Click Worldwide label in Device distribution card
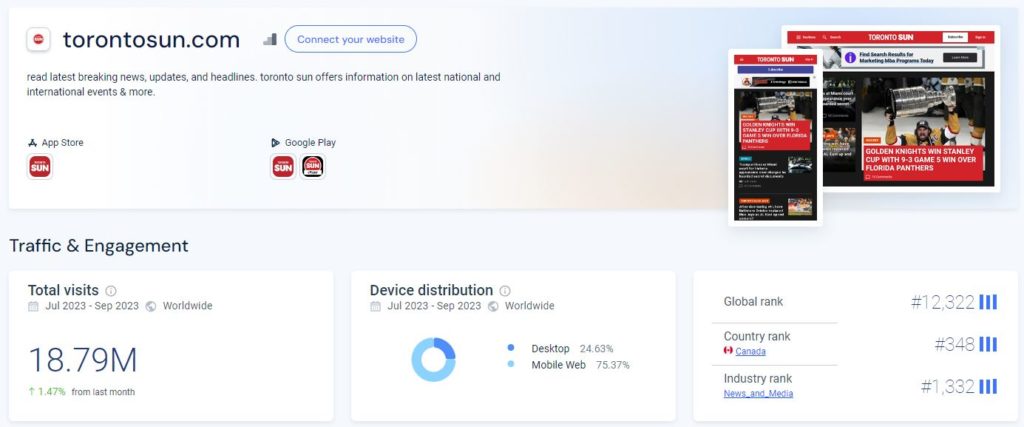The width and height of the screenshot is (1024, 427). pos(529,306)
